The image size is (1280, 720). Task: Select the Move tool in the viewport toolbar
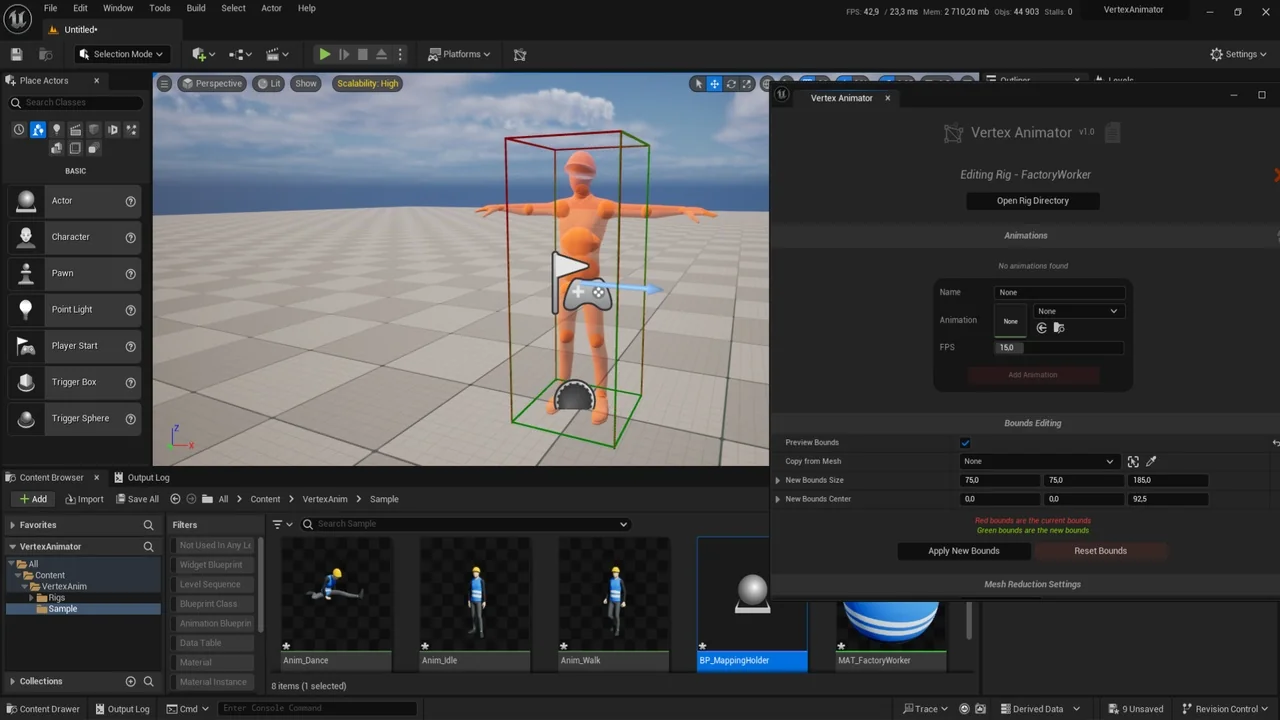coord(714,83)
